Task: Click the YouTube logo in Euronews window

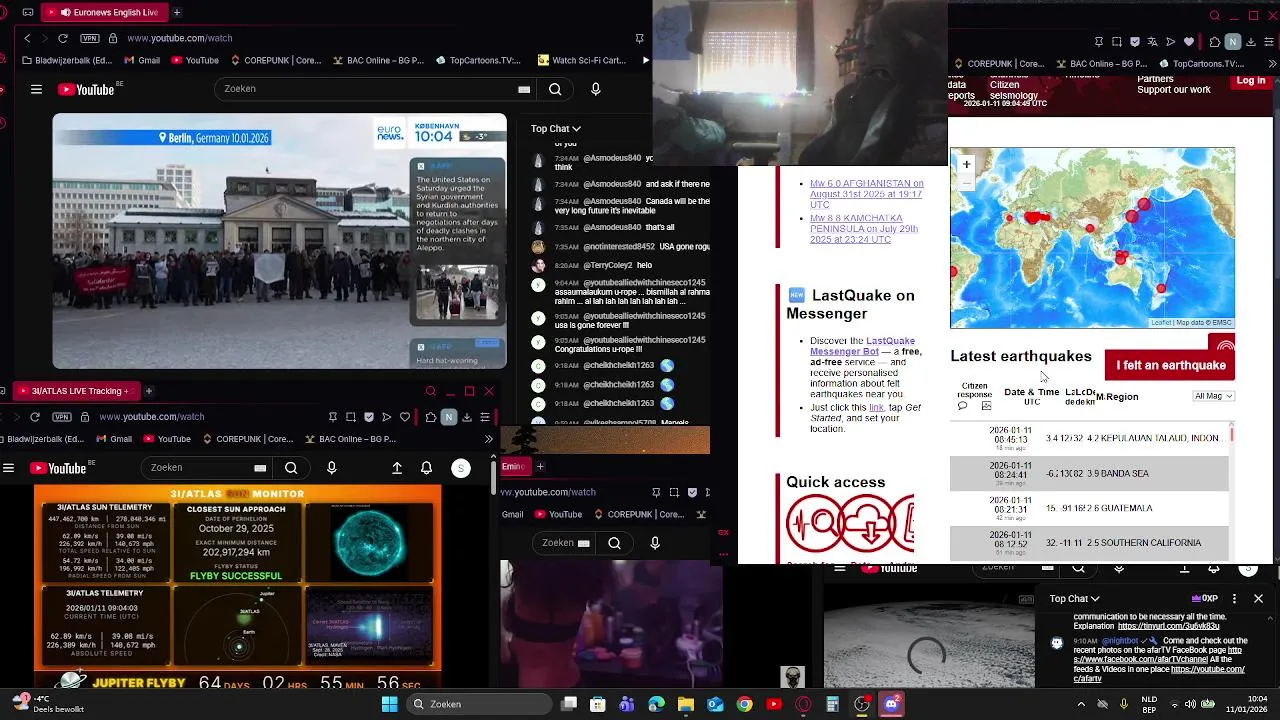Action: [x=86, y=89]
